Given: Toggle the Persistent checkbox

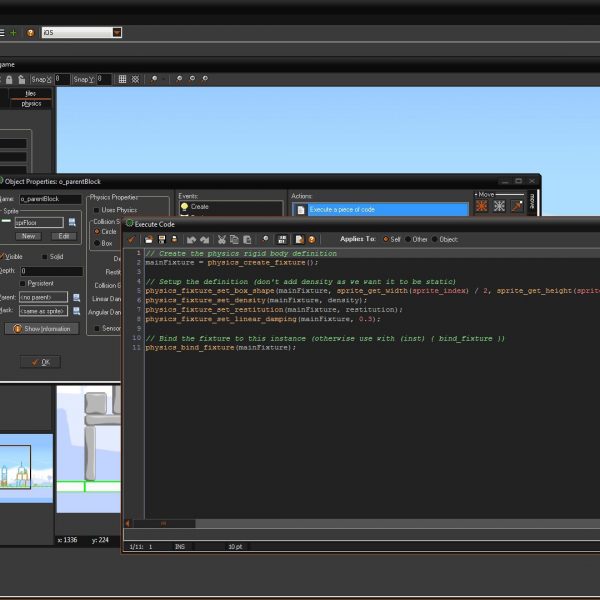Looking at the screenshot, I should [22, 283].
